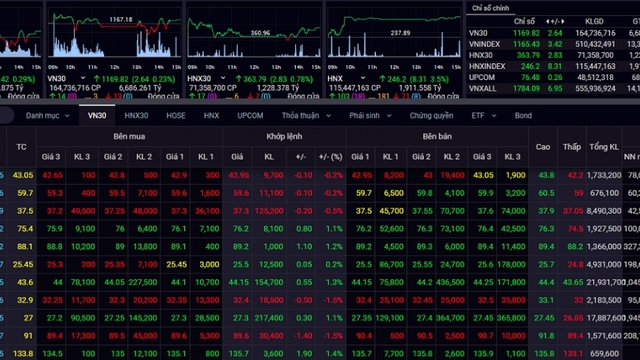Open the HNX chart index selector dropdown
640x360 pixels.
pyautogui.click(x=363, y=78)
